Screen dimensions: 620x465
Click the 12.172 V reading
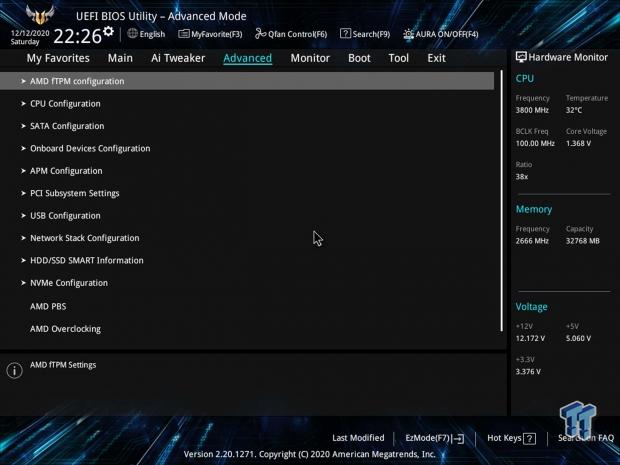[530, 338]
